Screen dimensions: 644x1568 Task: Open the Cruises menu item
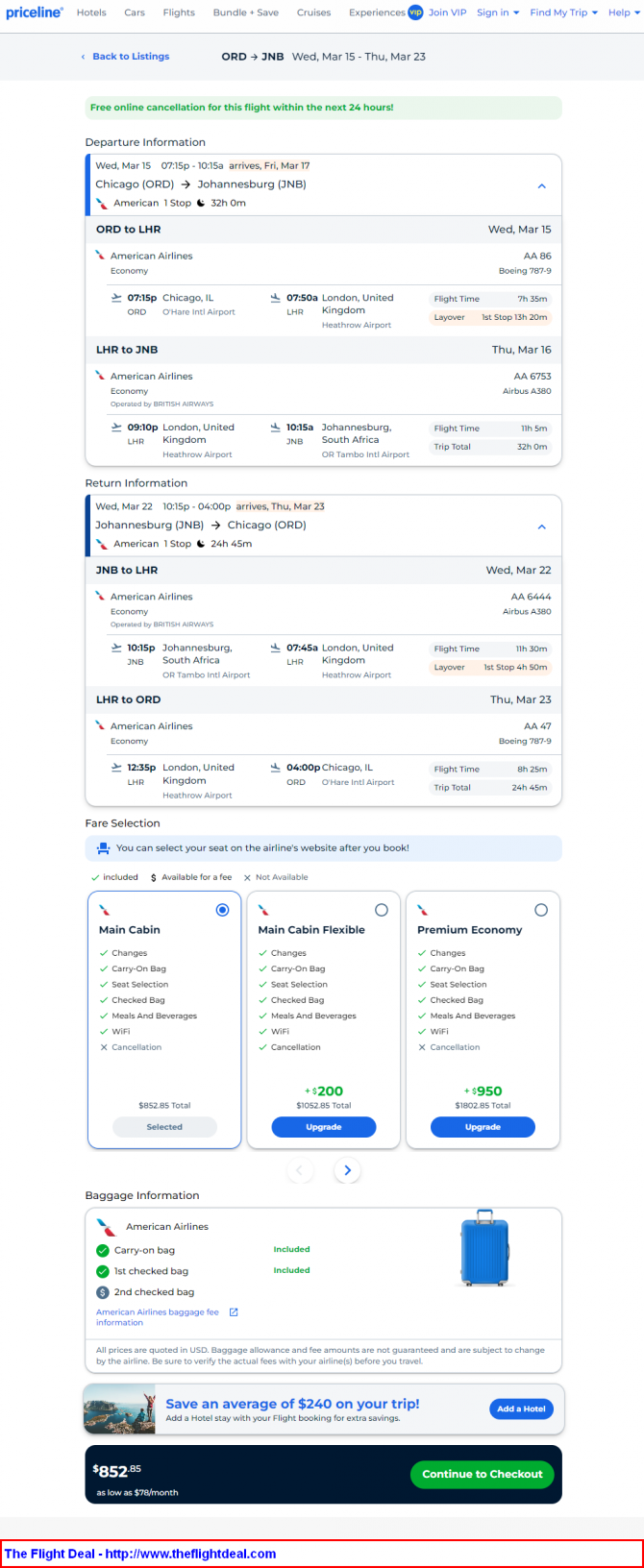313,12
